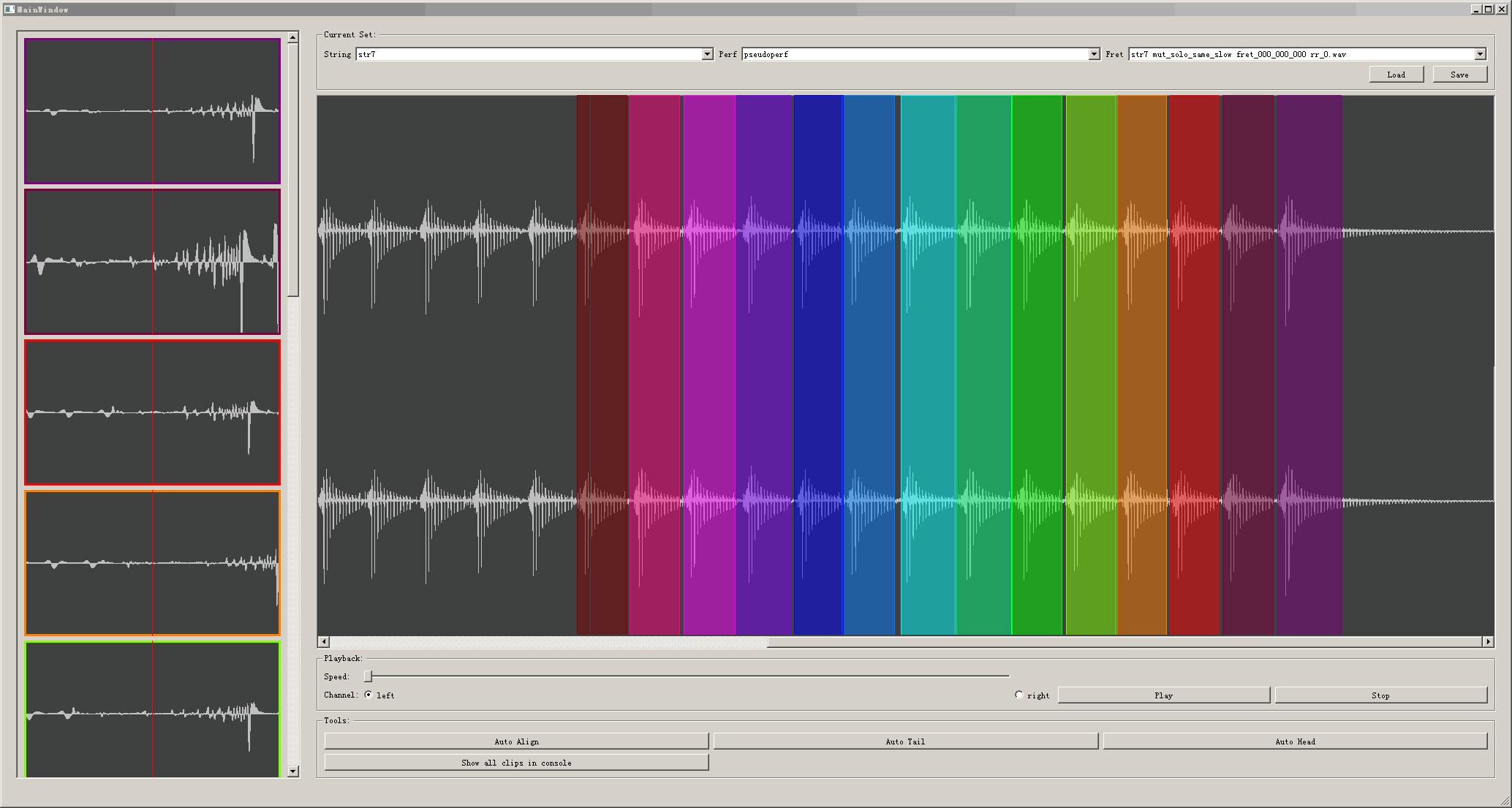The height and width of the screenshot is (808, 1512).
Task: Run the Auto Tail tool
Action: tap(905, 741)
